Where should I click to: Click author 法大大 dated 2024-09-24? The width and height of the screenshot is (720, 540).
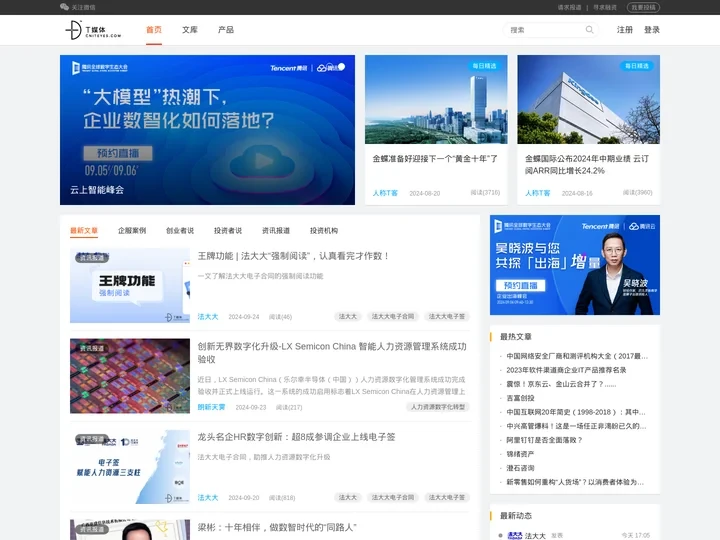[x=208, y=317]
